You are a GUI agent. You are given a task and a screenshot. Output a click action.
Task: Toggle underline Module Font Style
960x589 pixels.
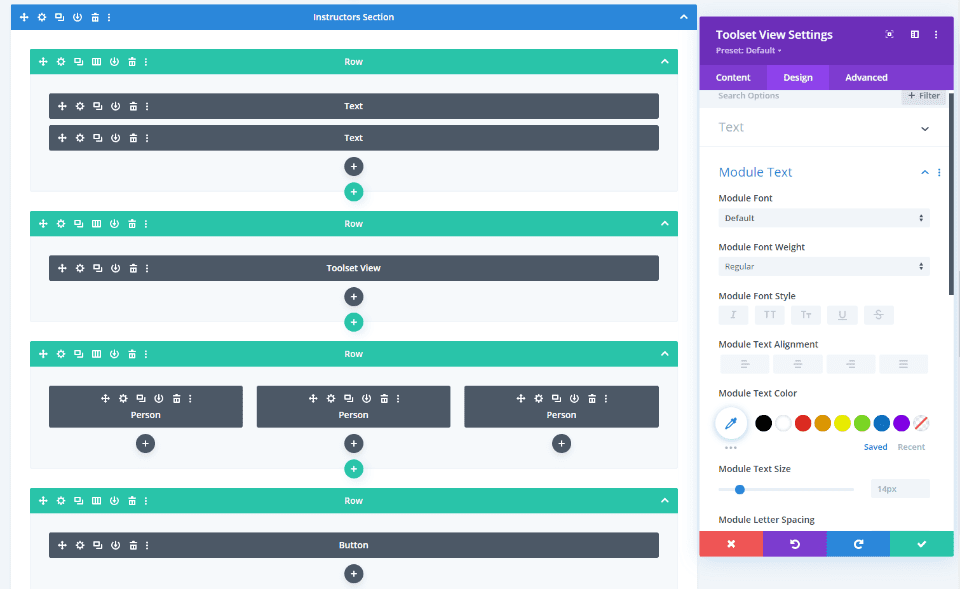pos(842,314)
